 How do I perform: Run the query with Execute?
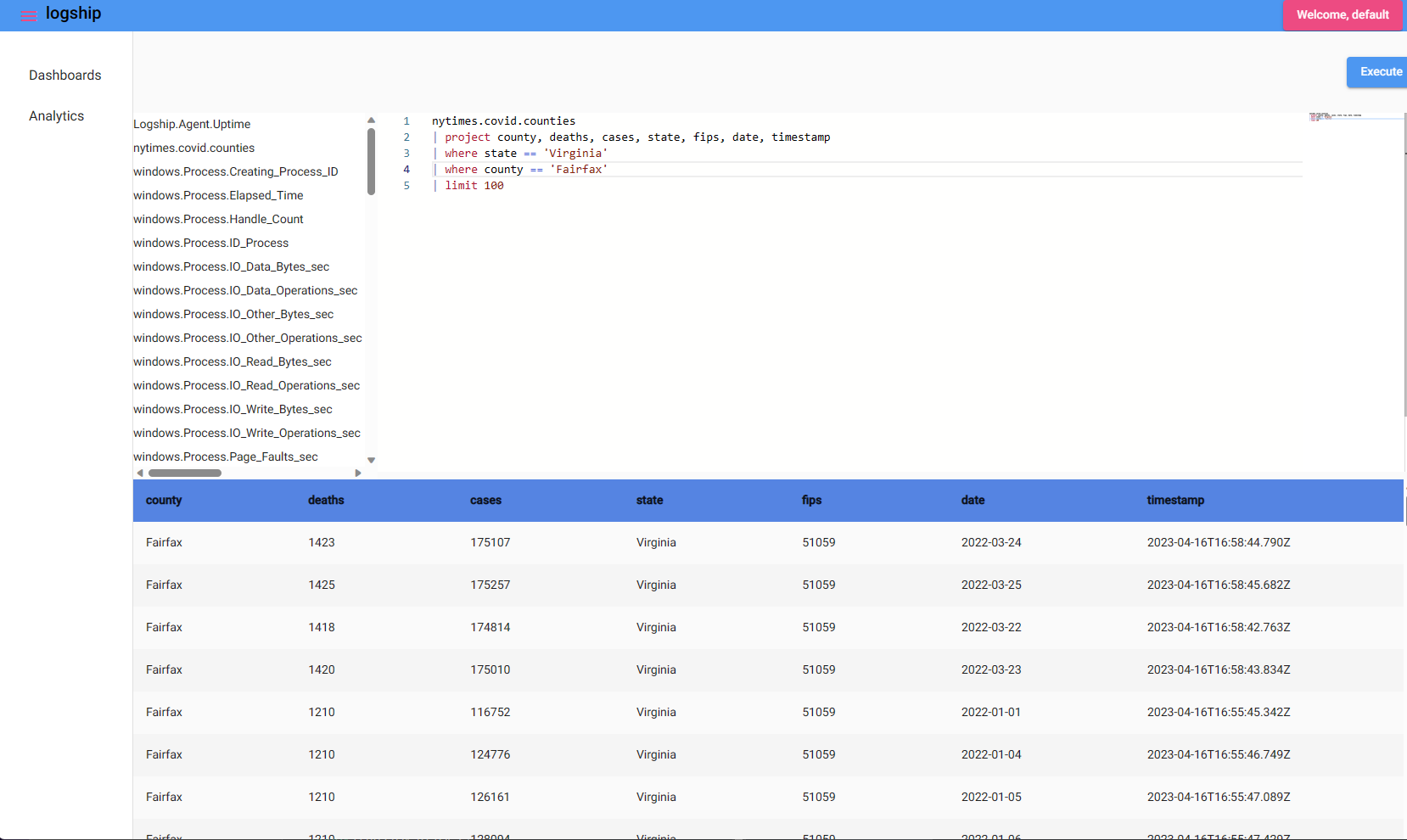(x=1379, y=72)
